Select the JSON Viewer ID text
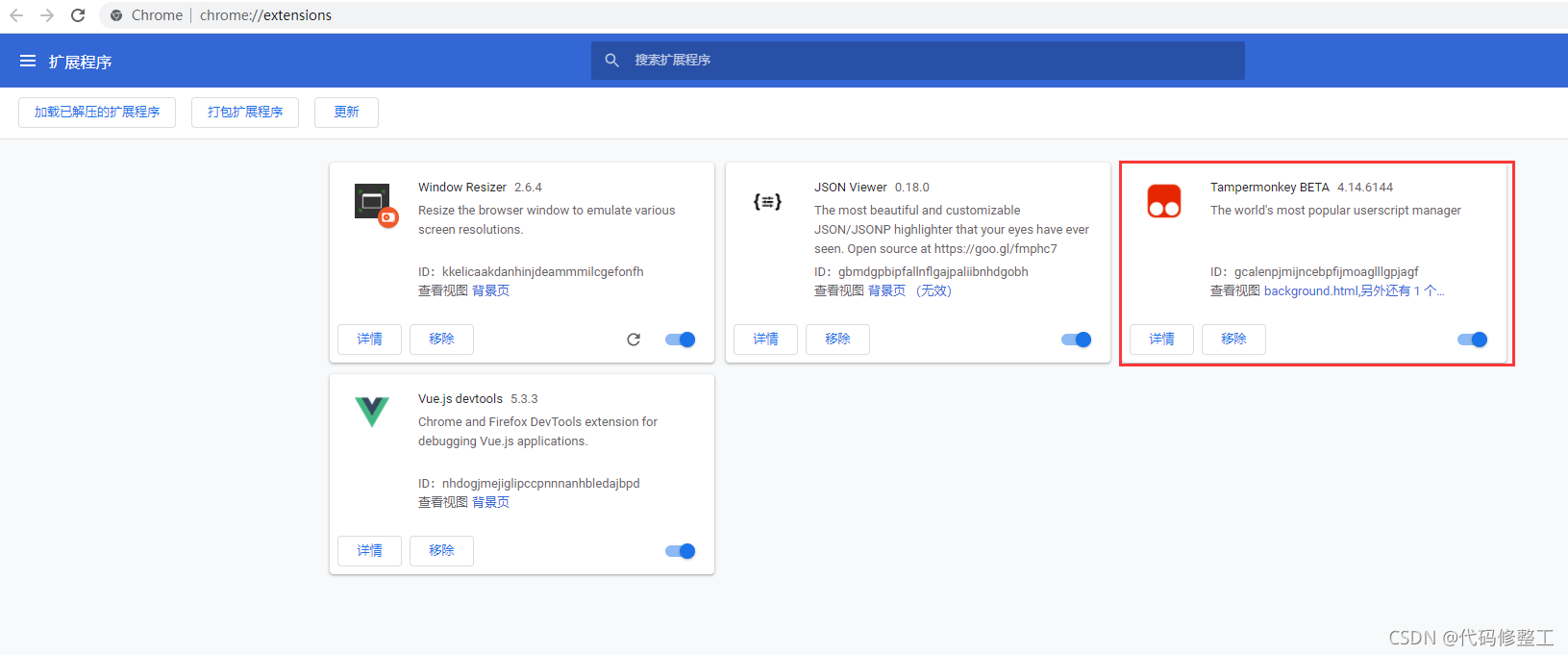1568x655 pixels. [x=933, y=271]
